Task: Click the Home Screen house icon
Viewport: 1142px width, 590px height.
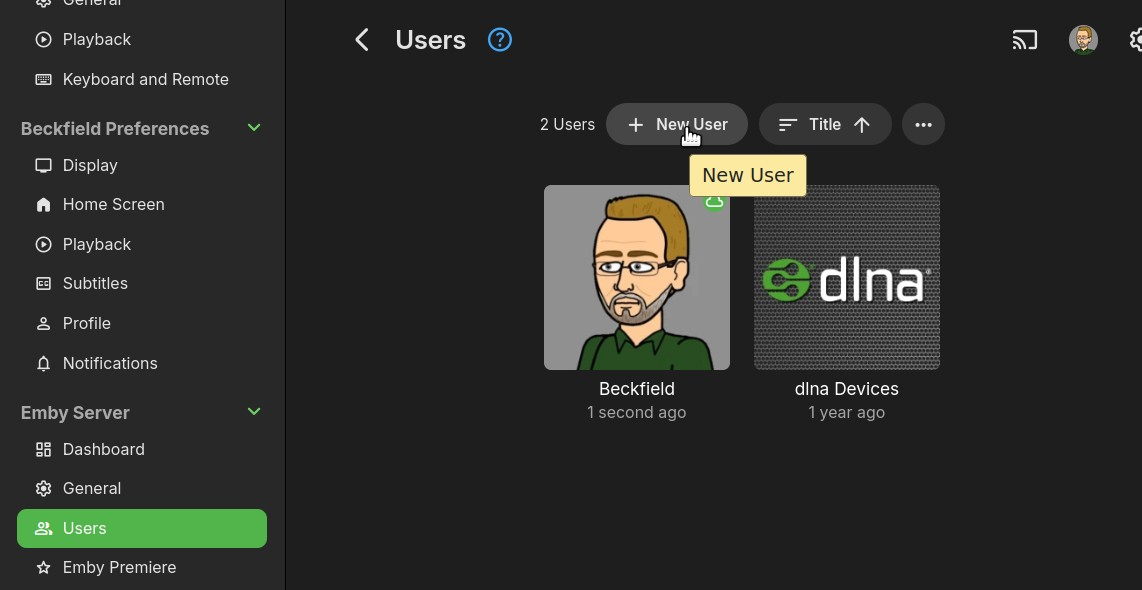Action: [44, 205]
